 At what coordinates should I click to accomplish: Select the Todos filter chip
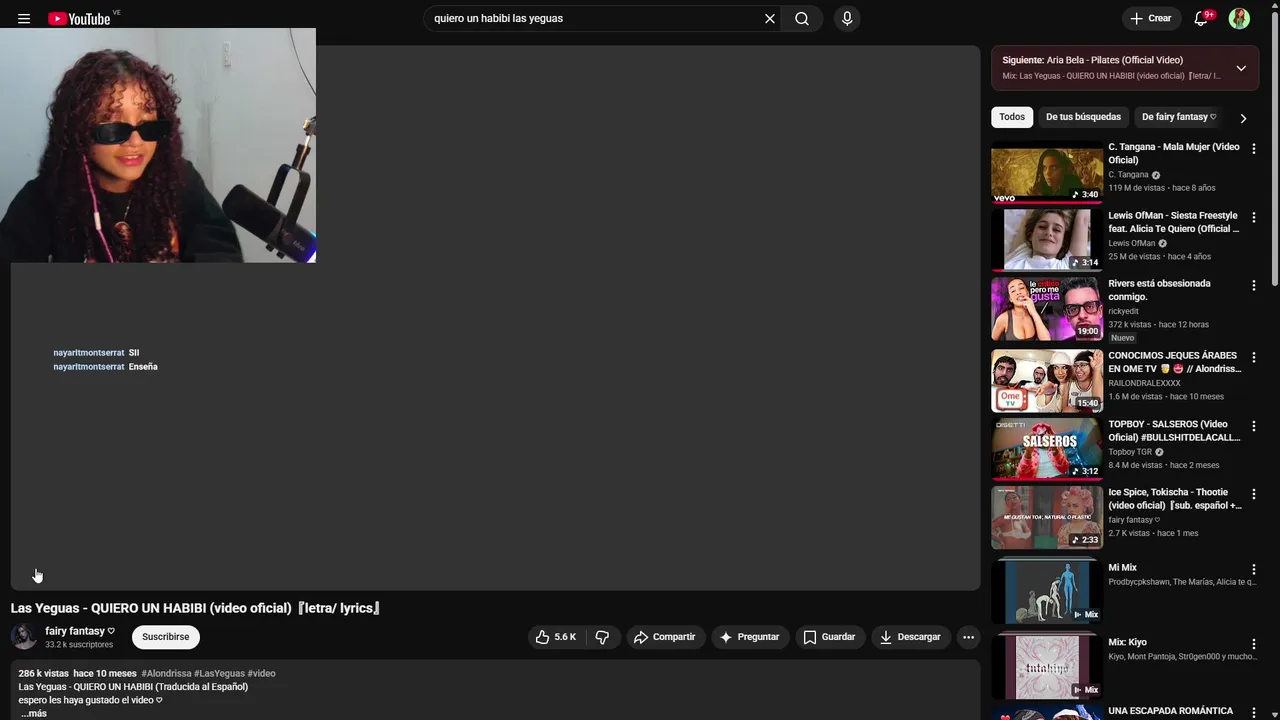tap(1012, 117)
